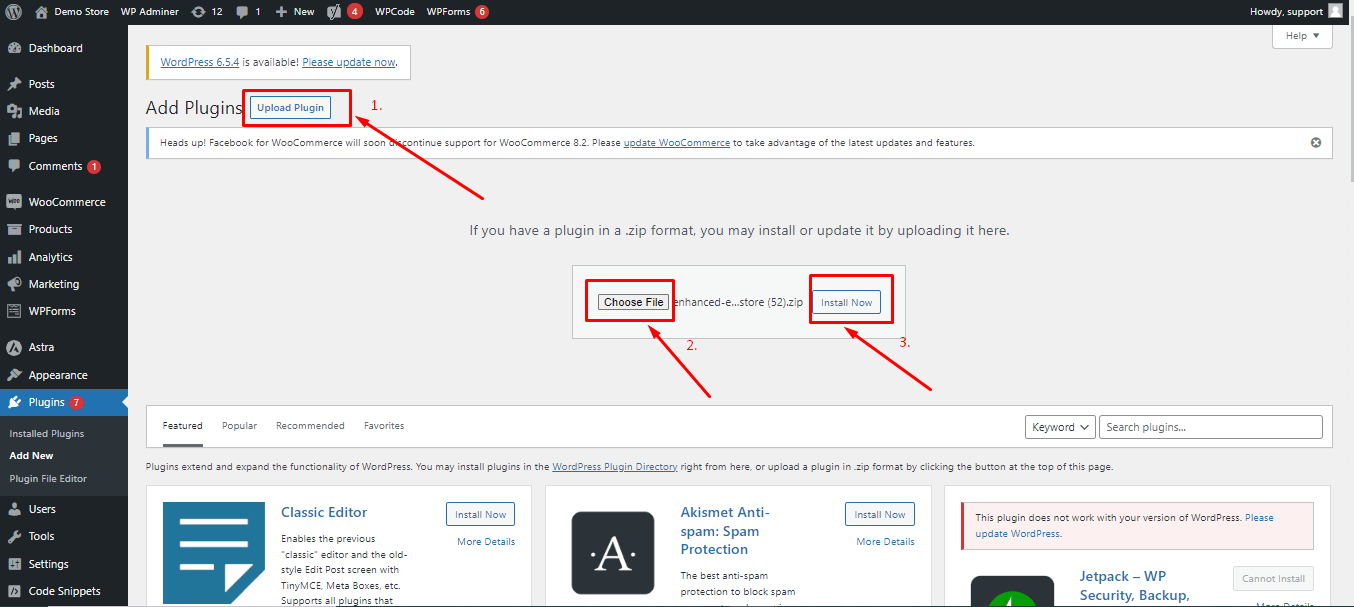Click the update WooCommerce link
The width and height of the screenshot is (1354, 607).
677,143
